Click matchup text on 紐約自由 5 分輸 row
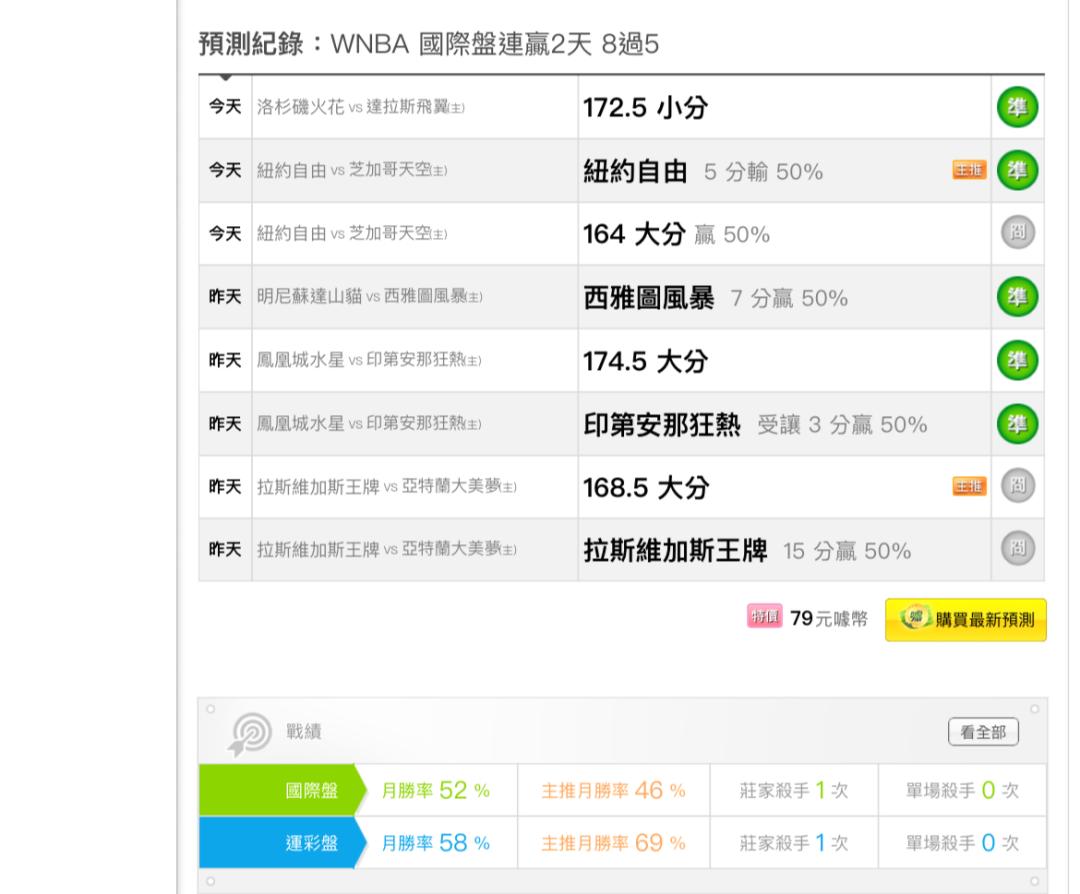 click(x=352, y=170)
